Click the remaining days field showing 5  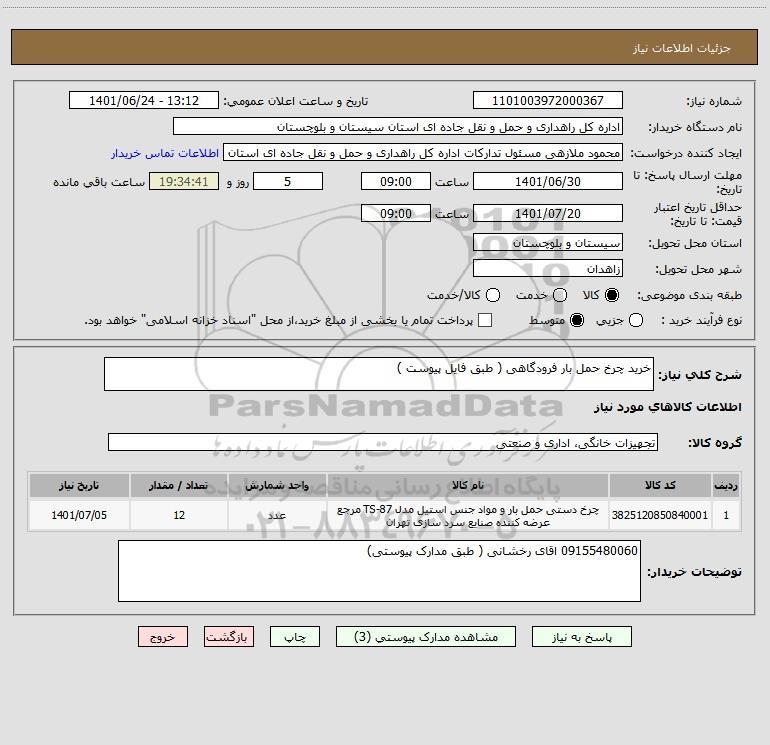287,181
